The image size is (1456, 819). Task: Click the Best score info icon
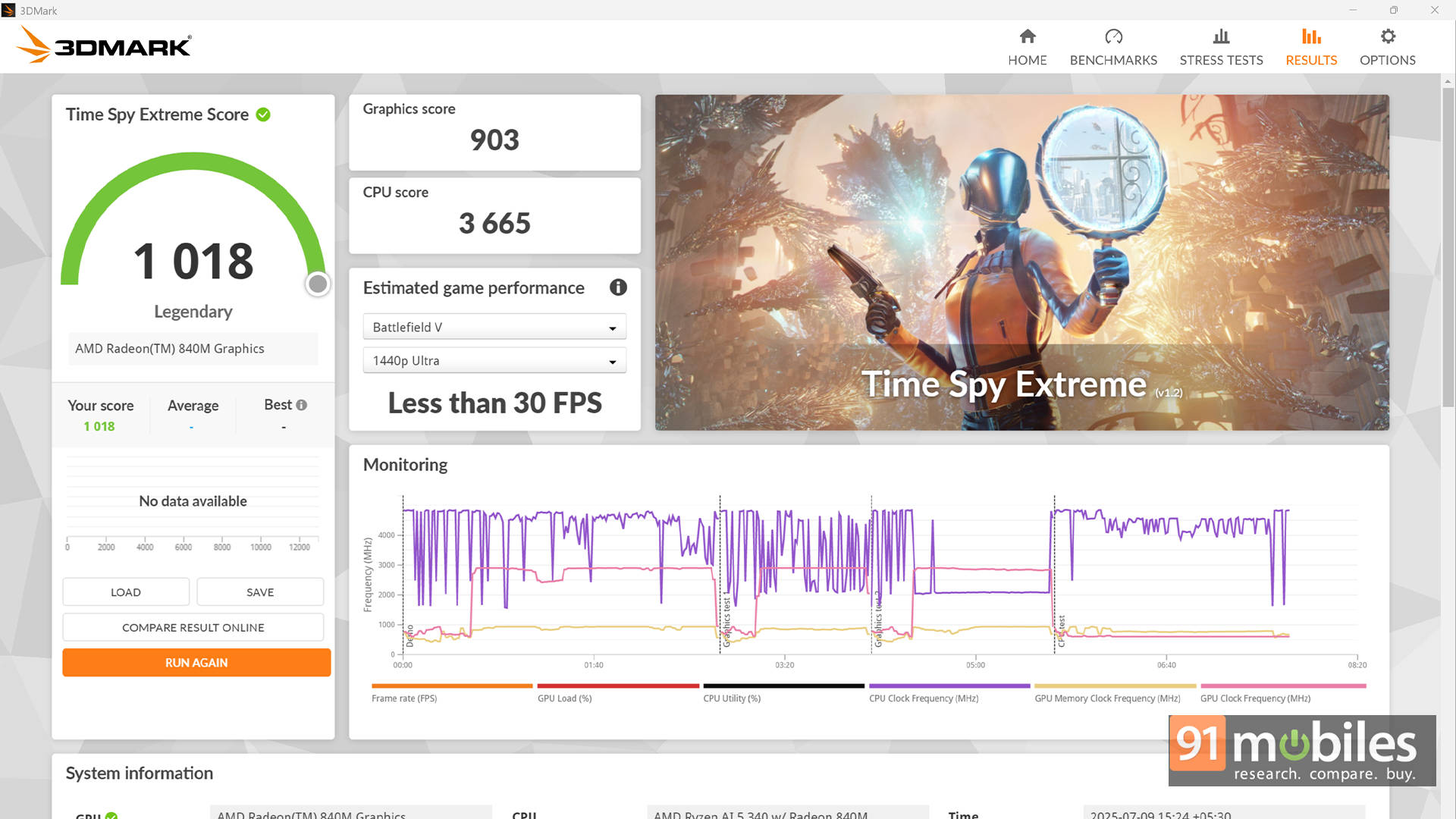click(x=302, y=405)
